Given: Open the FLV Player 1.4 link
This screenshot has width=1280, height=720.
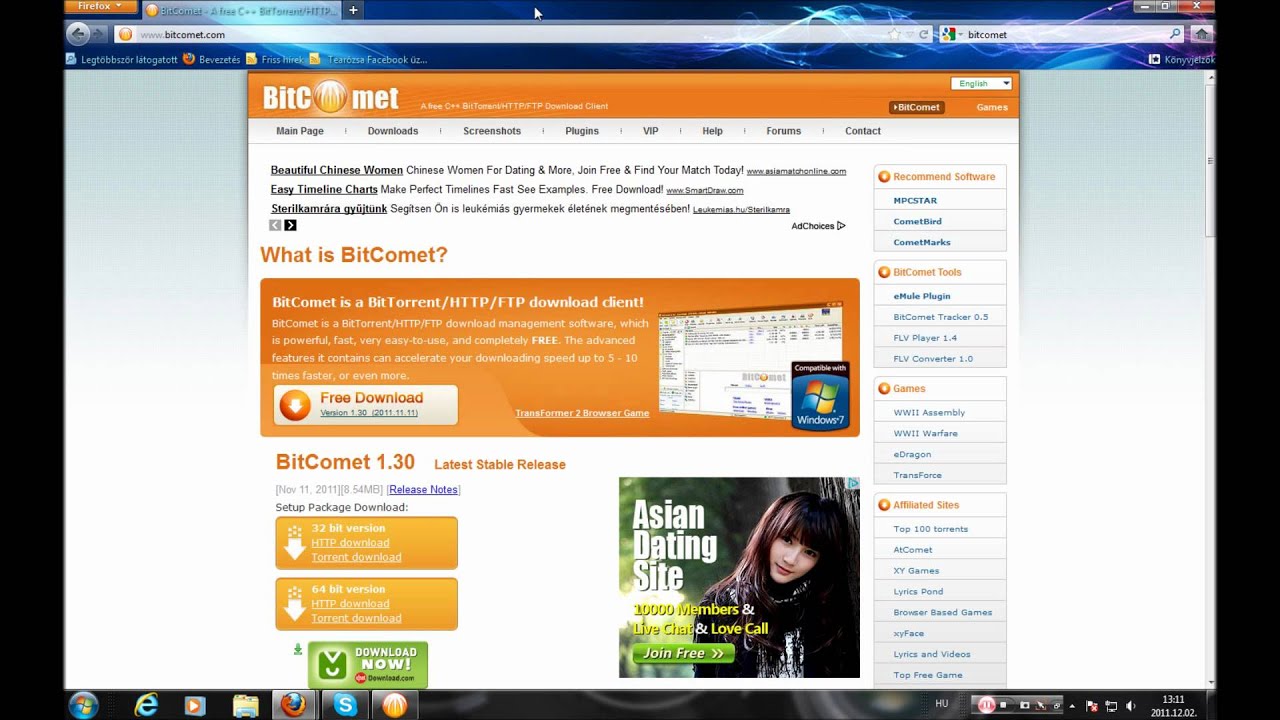Looking at the screenshot, I should point(925,338).
